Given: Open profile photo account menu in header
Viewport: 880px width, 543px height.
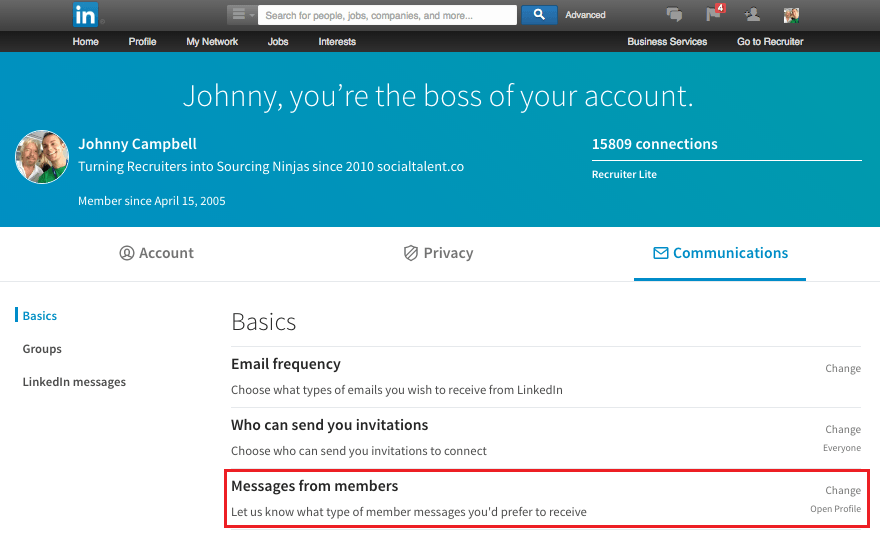Looking at the screenshot, I should coord(791,15).
